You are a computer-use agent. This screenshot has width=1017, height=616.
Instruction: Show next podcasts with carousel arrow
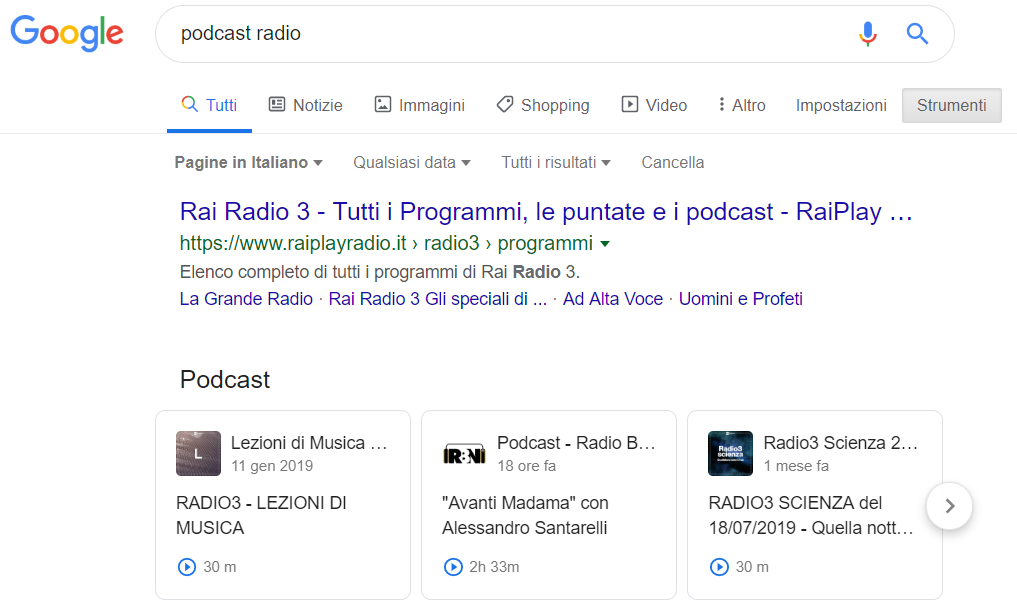coord(950,506)
